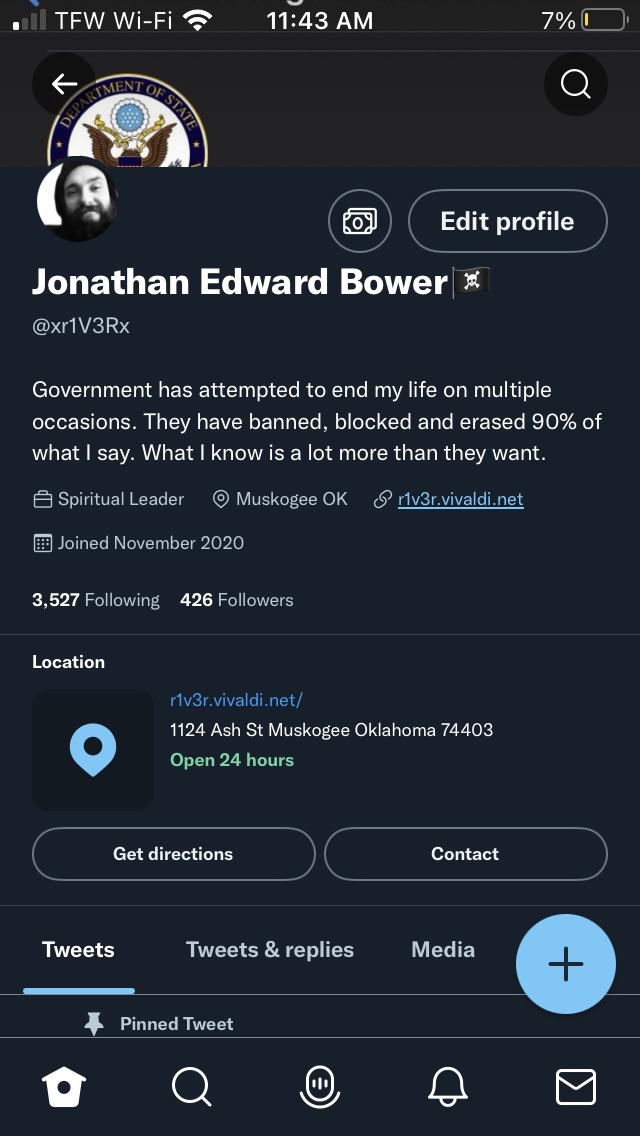Screen dimensions: 640x1136
Task: Tap the compose tweet plus button
Action: [565, 964]
